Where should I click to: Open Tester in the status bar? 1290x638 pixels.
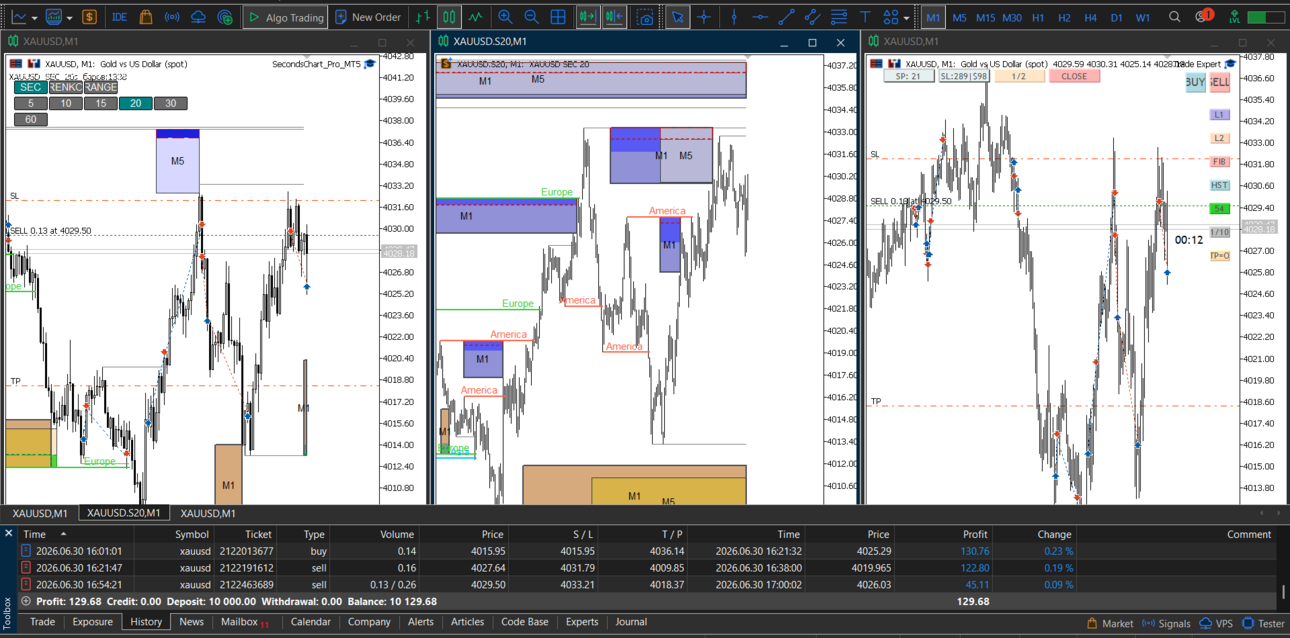pyautogui.click(x=1264, y=623)
